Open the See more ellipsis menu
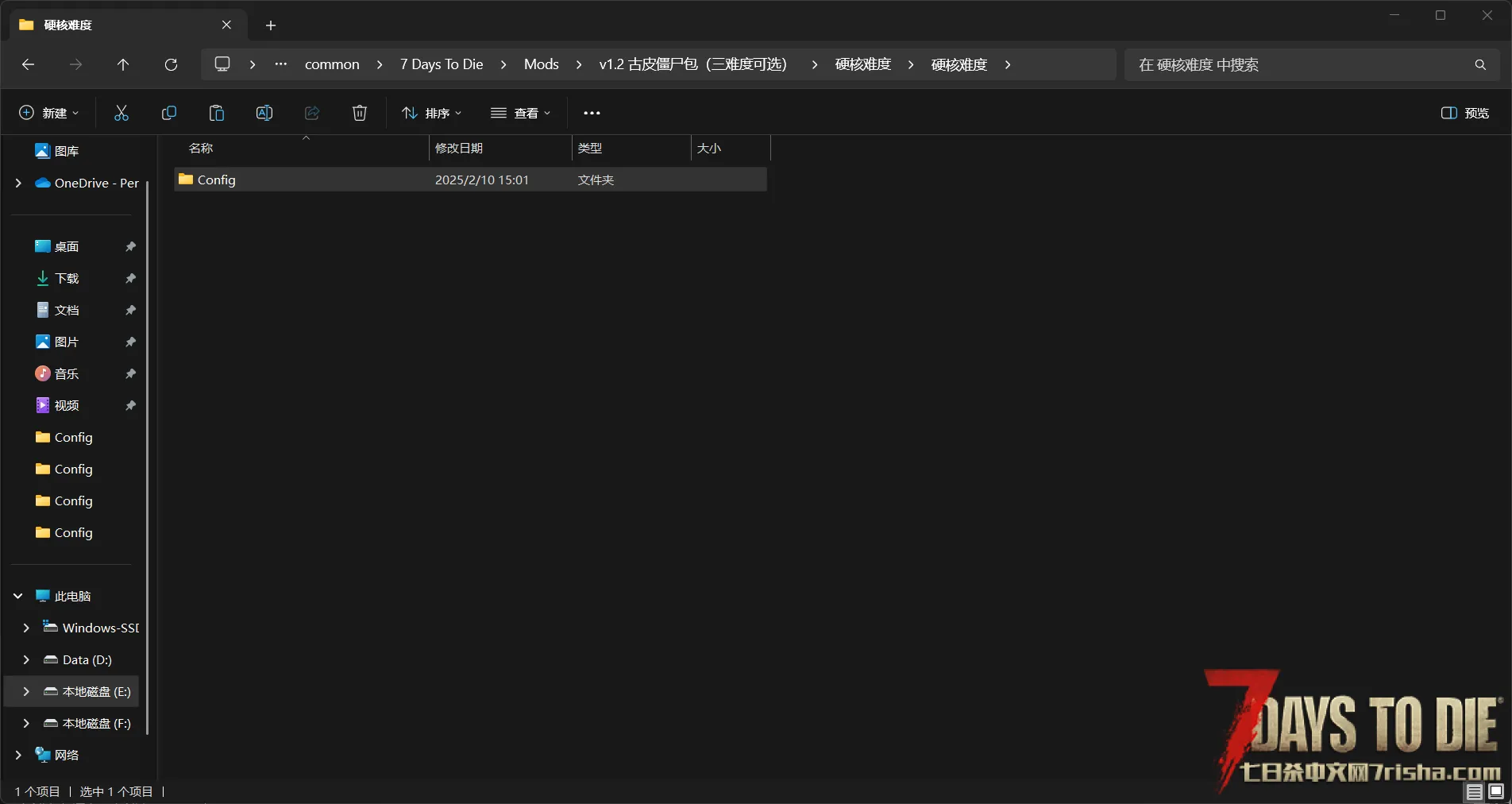 (592, 113)
